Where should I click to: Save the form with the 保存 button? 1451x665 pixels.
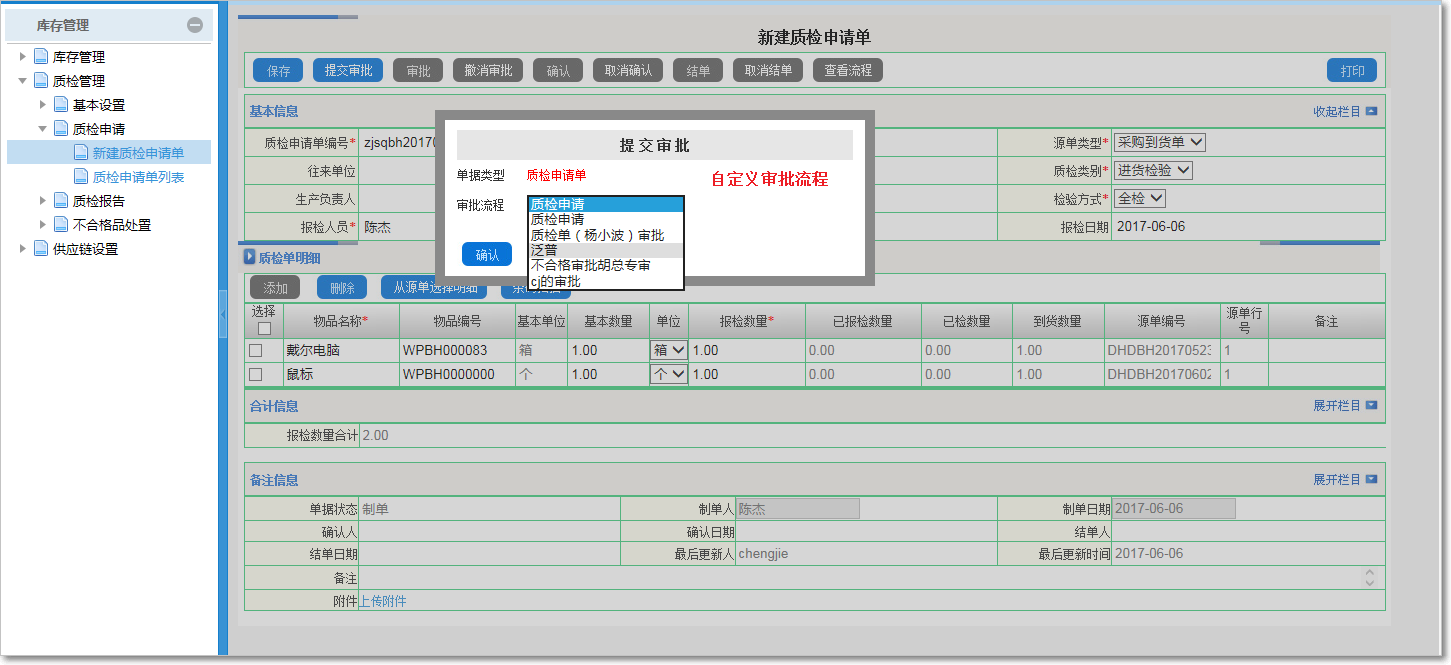pos(277,69)
